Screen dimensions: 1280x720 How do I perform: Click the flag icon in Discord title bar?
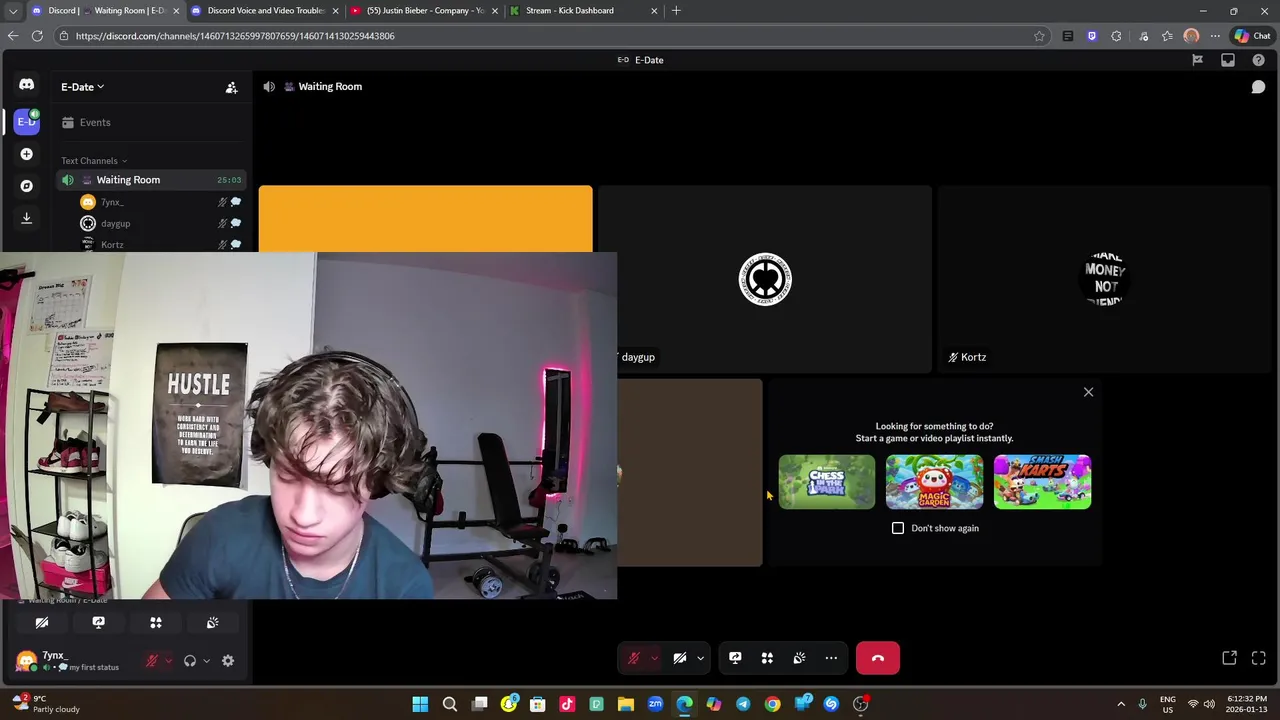click(x=1197, y=60)
